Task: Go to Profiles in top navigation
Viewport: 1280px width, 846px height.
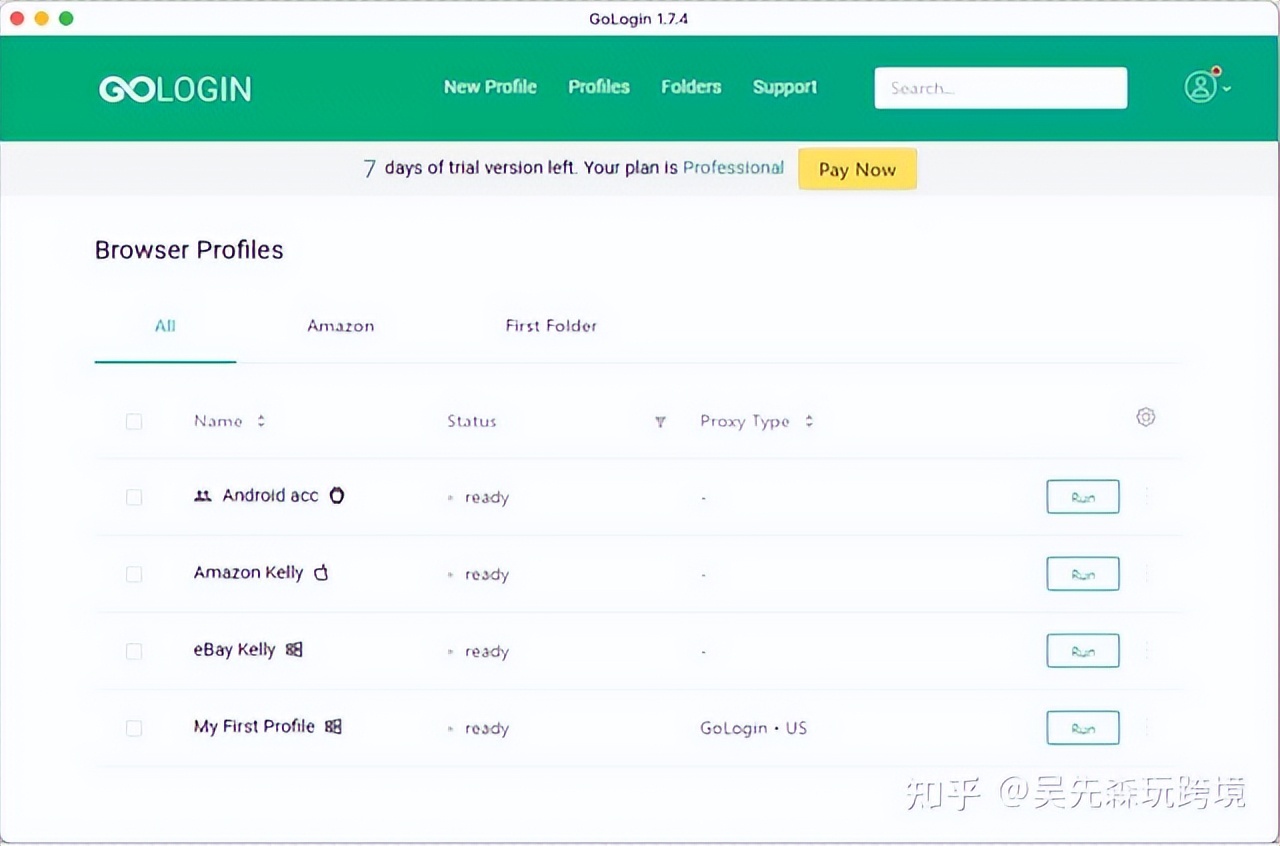Action: point(599,87)
